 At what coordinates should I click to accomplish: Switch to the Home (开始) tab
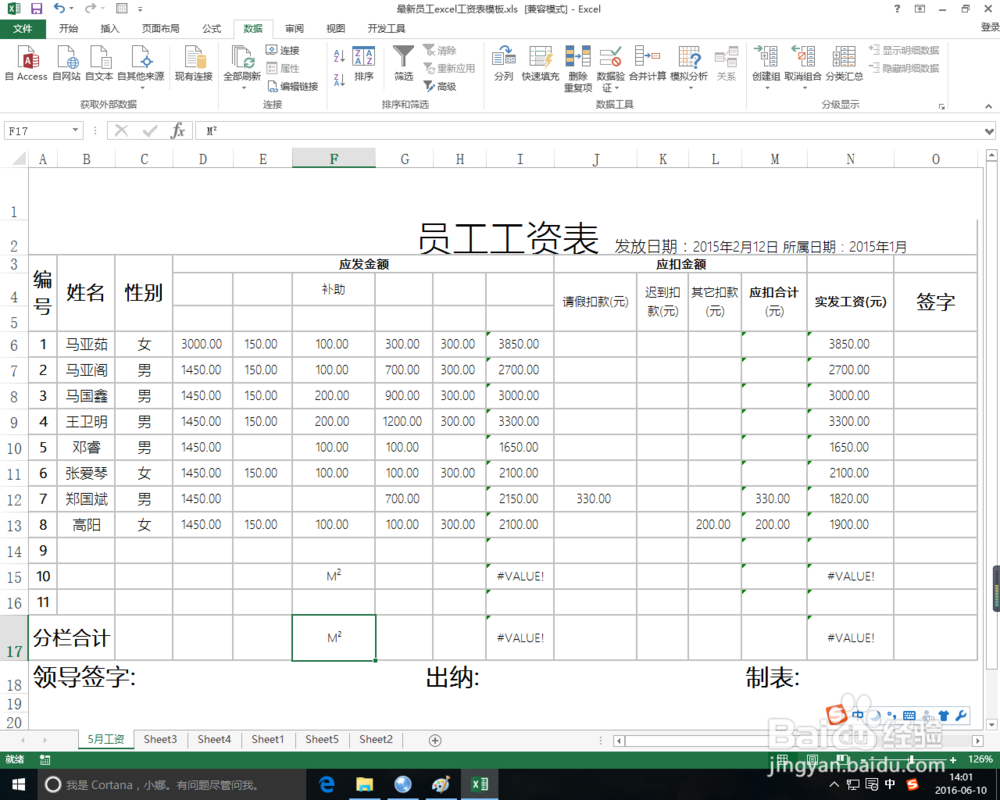[x=68, y=29]
